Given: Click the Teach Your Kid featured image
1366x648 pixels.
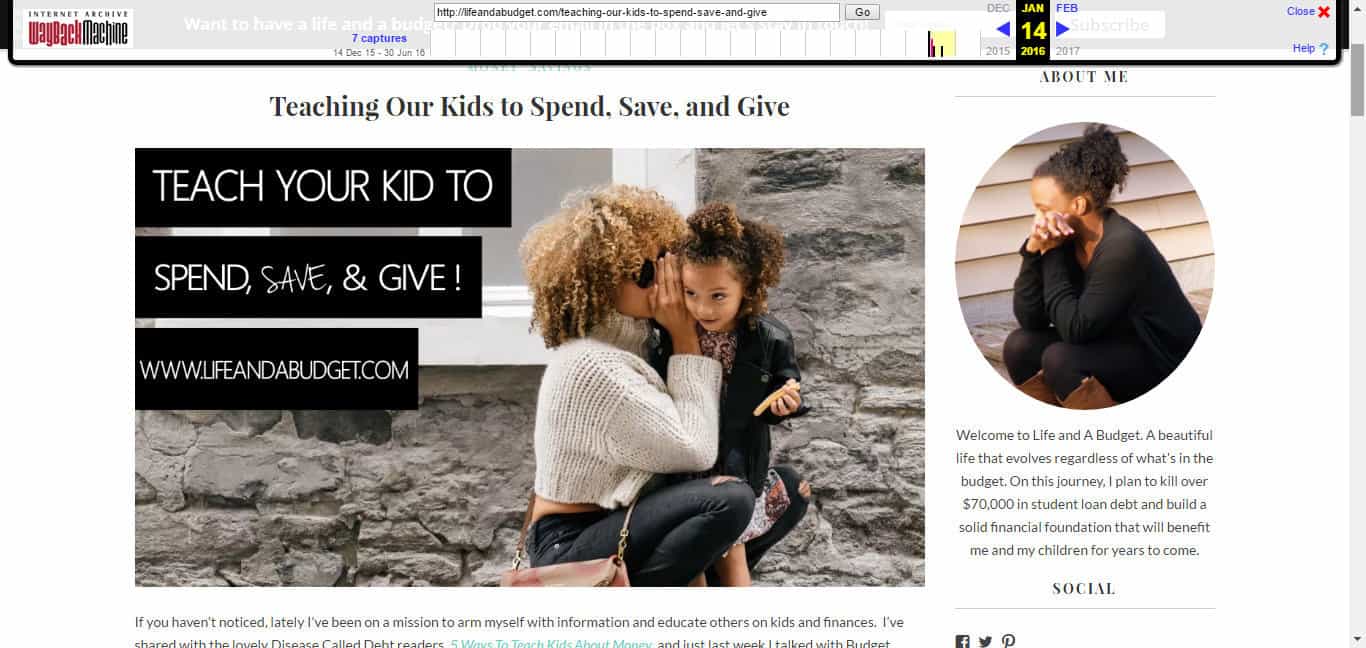Looking at the screenshot, I should point(530,368).
